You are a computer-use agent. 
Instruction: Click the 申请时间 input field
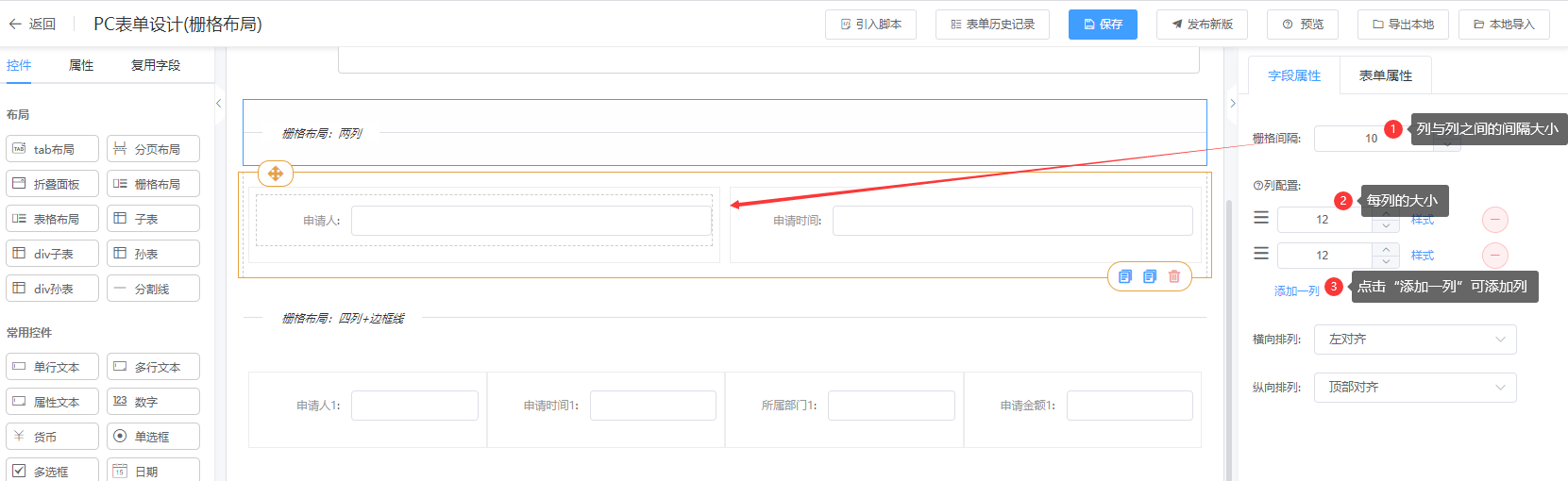1012,221
